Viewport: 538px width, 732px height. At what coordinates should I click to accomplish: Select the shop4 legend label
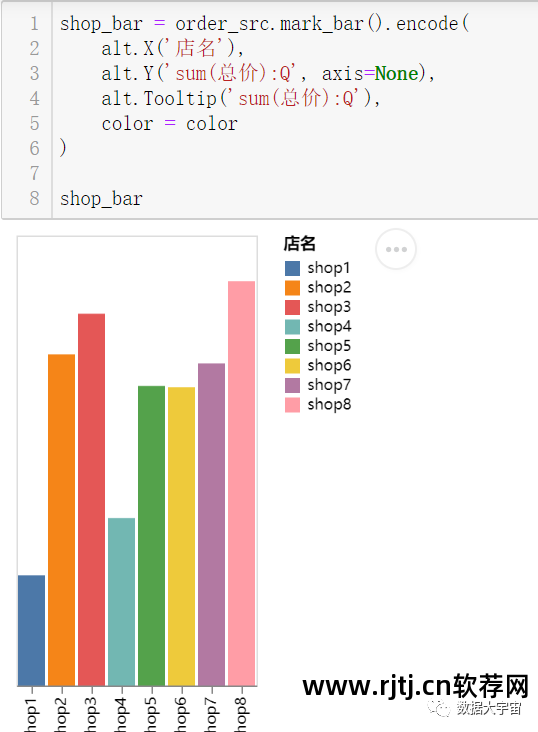[329, 327]
